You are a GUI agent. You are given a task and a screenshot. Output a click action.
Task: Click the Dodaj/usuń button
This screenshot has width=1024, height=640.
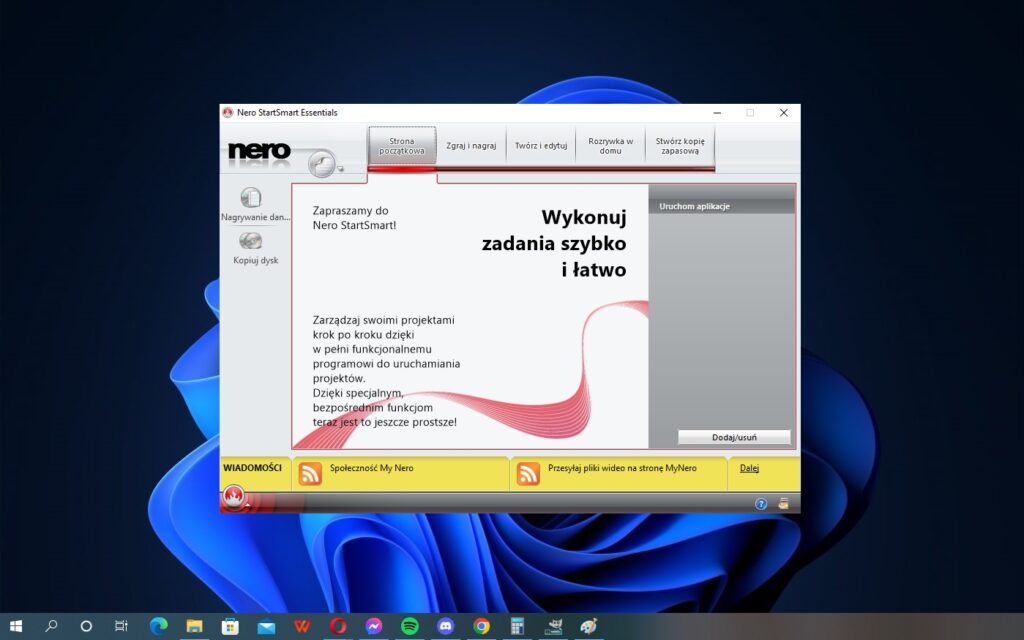(x=734, y=437)
